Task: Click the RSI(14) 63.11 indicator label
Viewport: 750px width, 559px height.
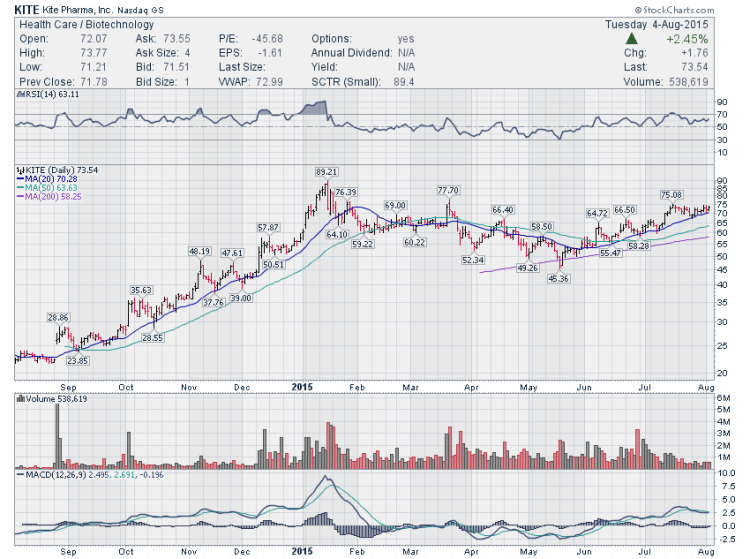Action: pos(48,94)
